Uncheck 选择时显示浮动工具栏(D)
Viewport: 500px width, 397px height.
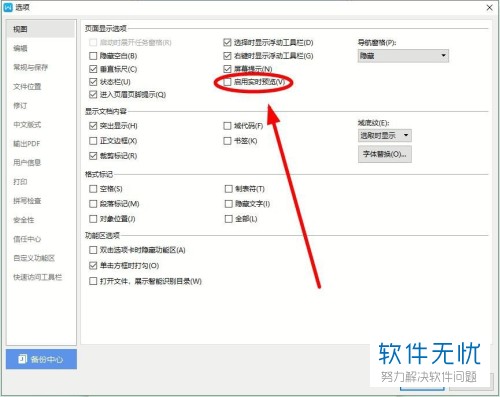point(227,42)
